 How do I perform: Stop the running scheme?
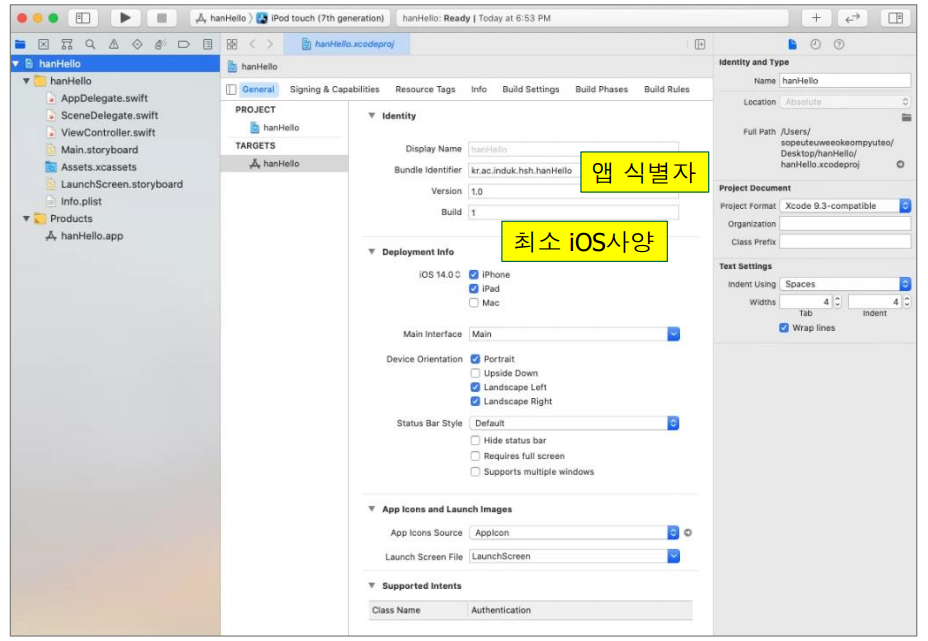(161, 18)
